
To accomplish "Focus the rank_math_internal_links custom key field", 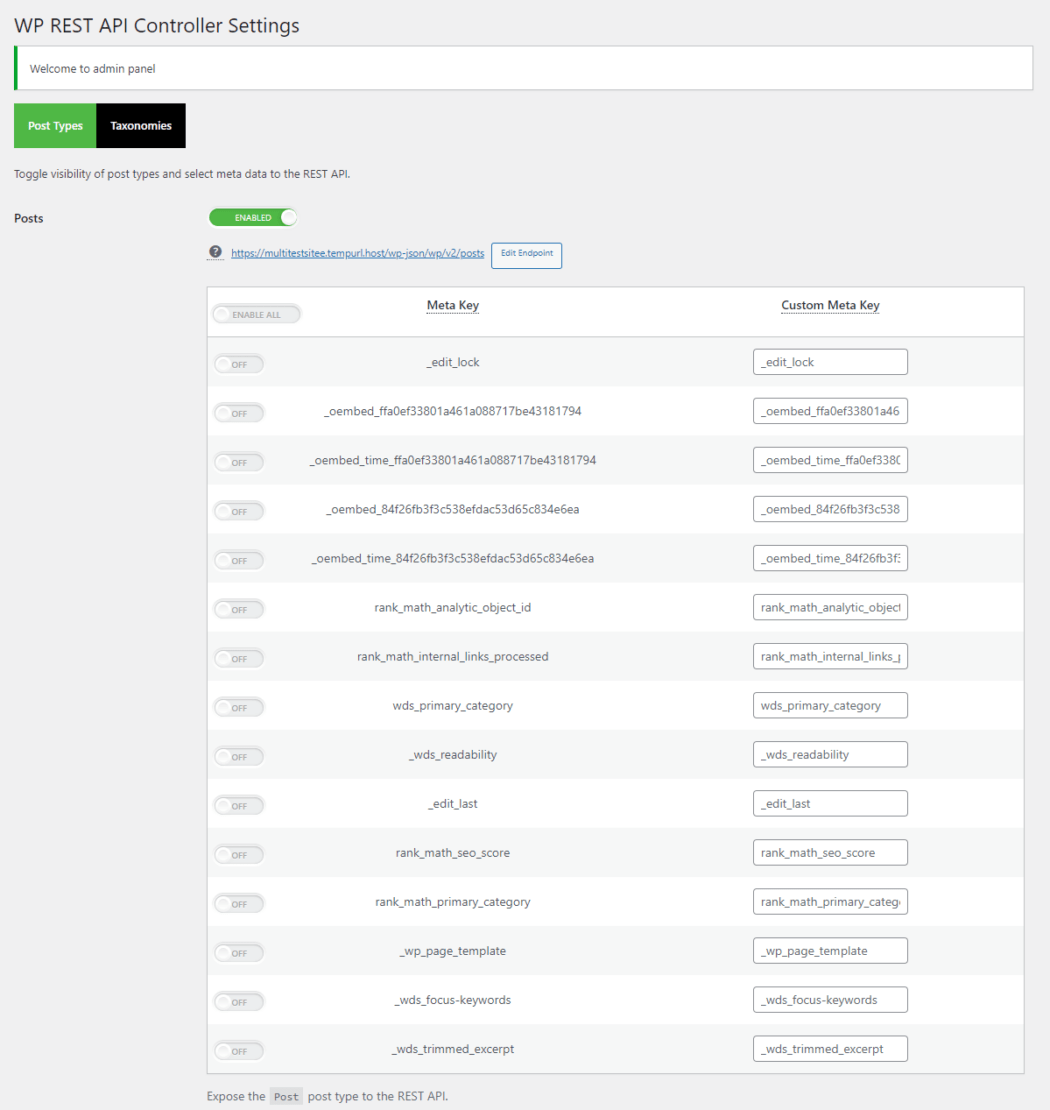I will click(831, 656).
